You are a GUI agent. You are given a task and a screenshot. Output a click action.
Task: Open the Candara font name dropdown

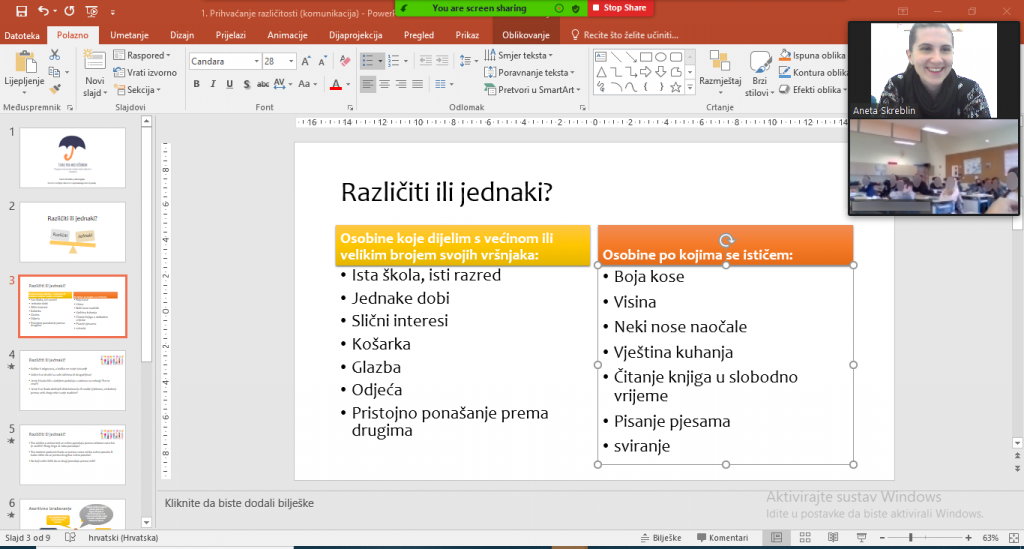254,61
